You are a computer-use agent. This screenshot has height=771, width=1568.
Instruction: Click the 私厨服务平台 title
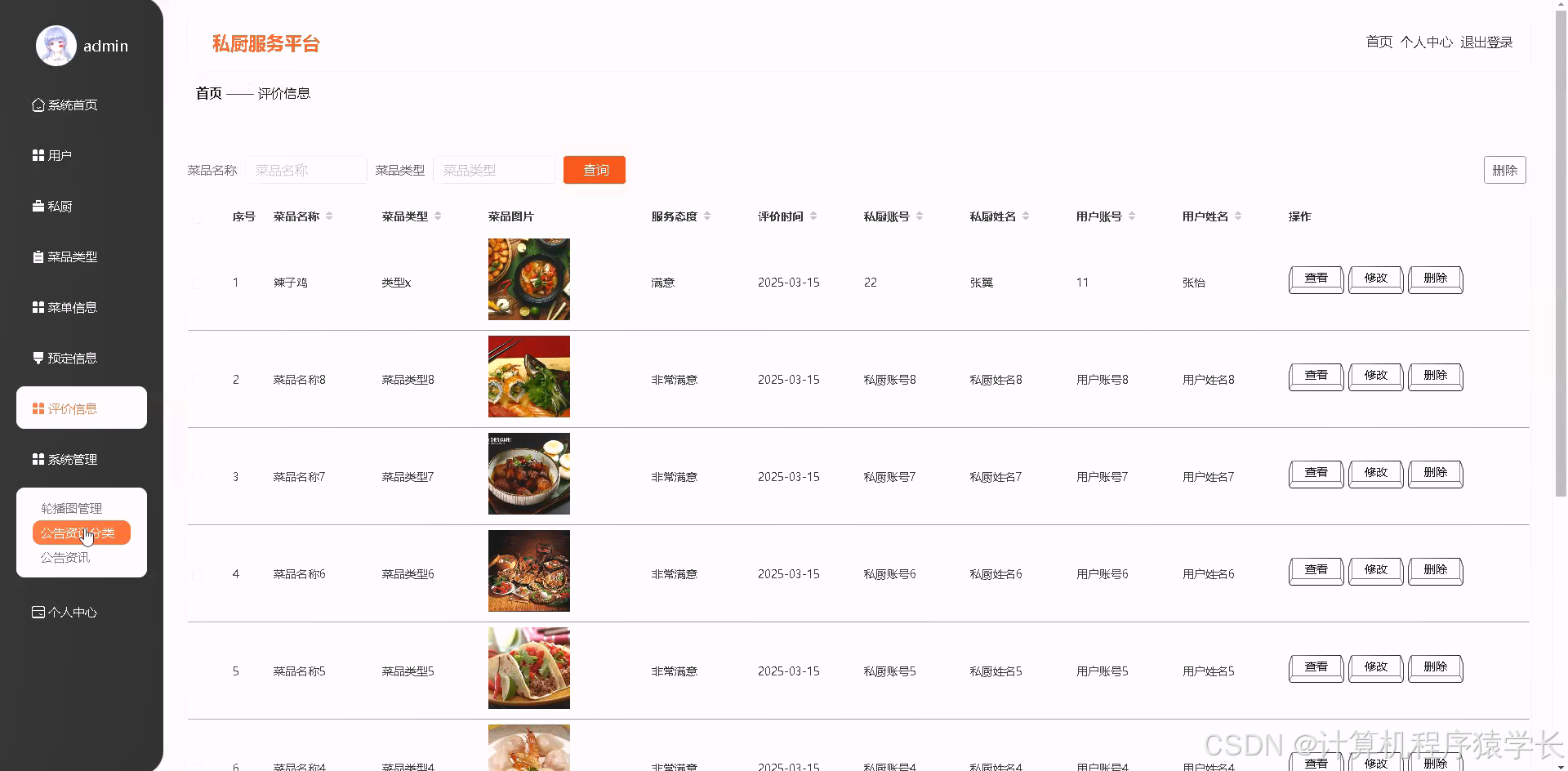coord(266,43)
